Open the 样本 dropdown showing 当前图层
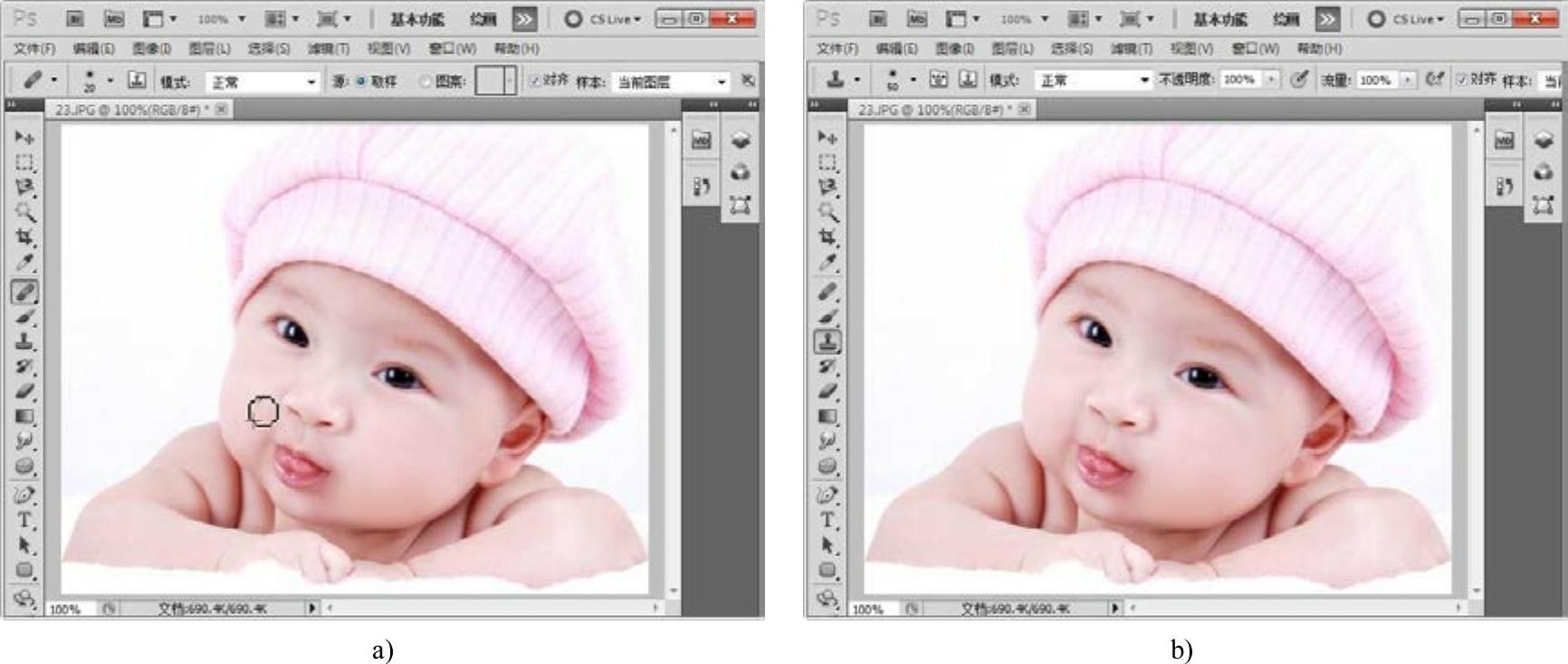This screenshot has height=664, width=1568. tap(671, 82)
